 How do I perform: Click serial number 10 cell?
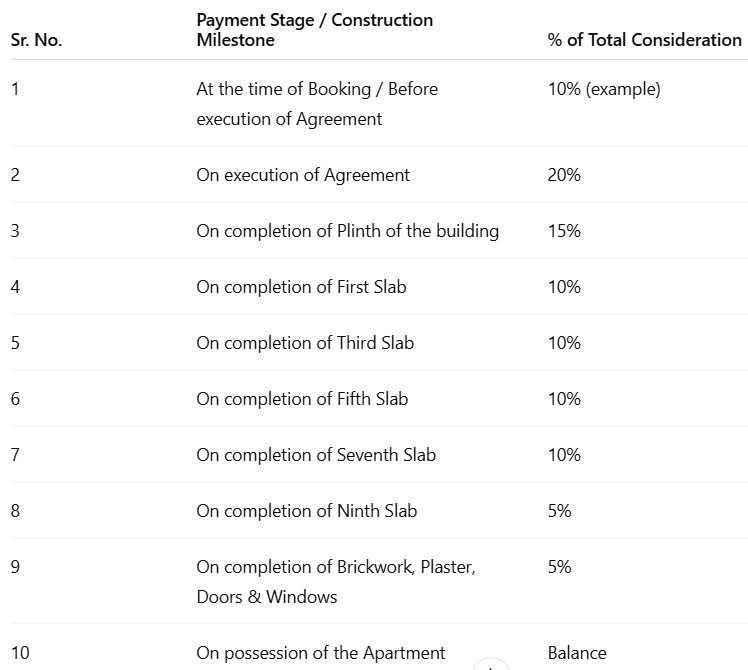20,653
